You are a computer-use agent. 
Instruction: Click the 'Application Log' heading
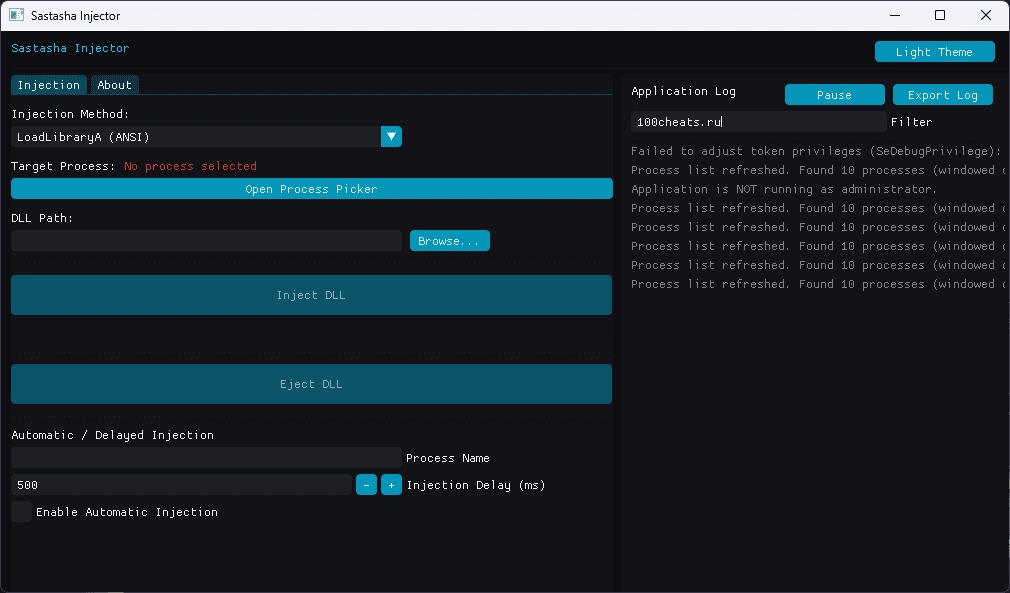pyautogui.click(x=683, y=91)
